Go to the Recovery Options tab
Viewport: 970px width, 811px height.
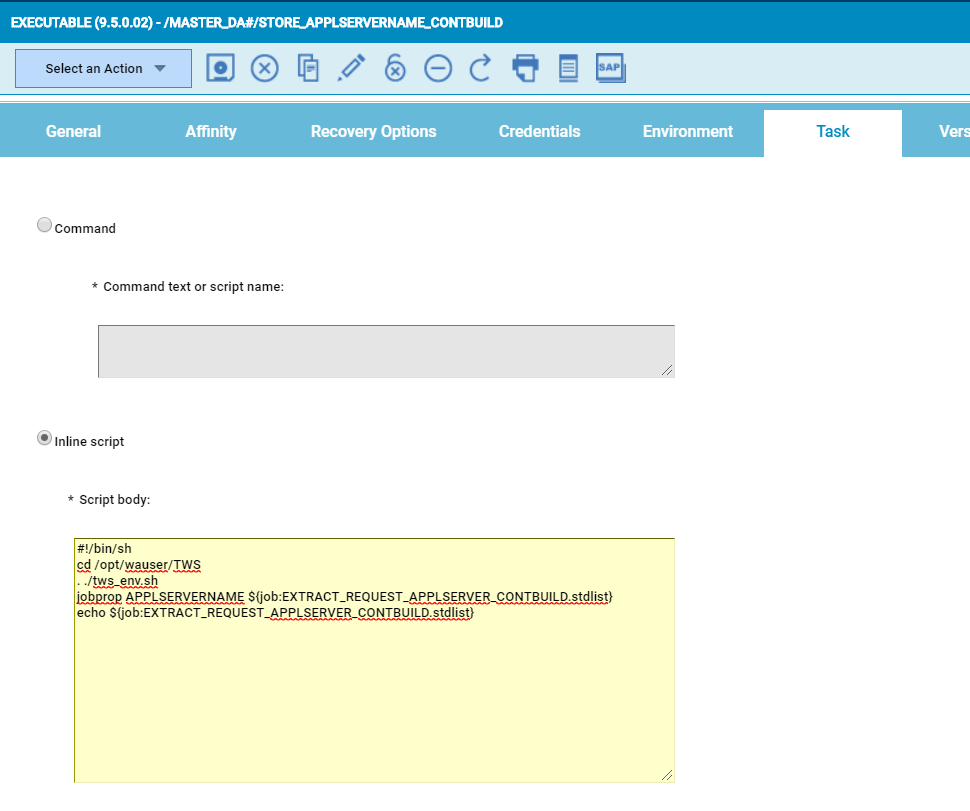click(373, 132)
